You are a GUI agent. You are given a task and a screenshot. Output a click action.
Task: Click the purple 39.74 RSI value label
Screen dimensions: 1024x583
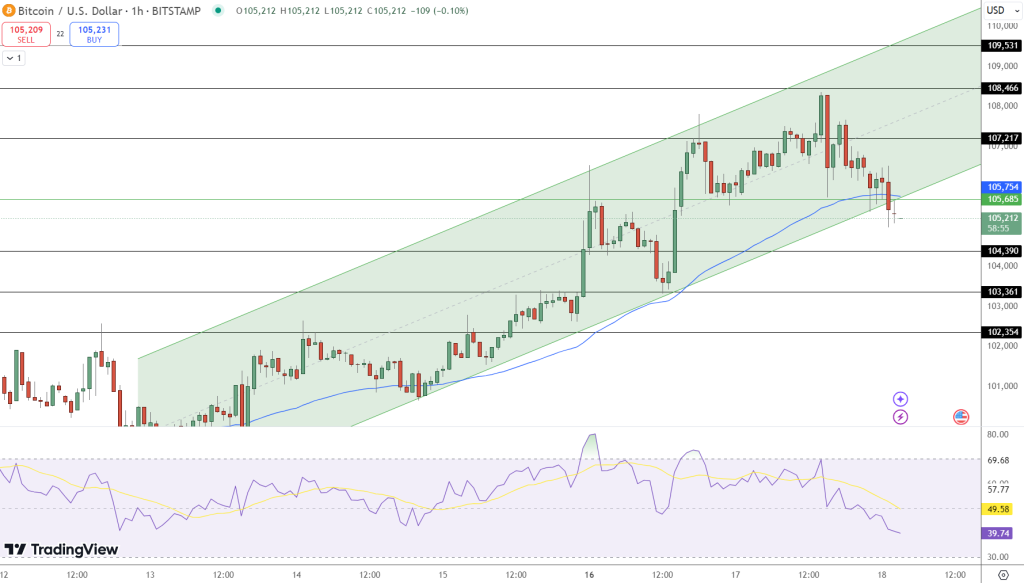[998, 533]
